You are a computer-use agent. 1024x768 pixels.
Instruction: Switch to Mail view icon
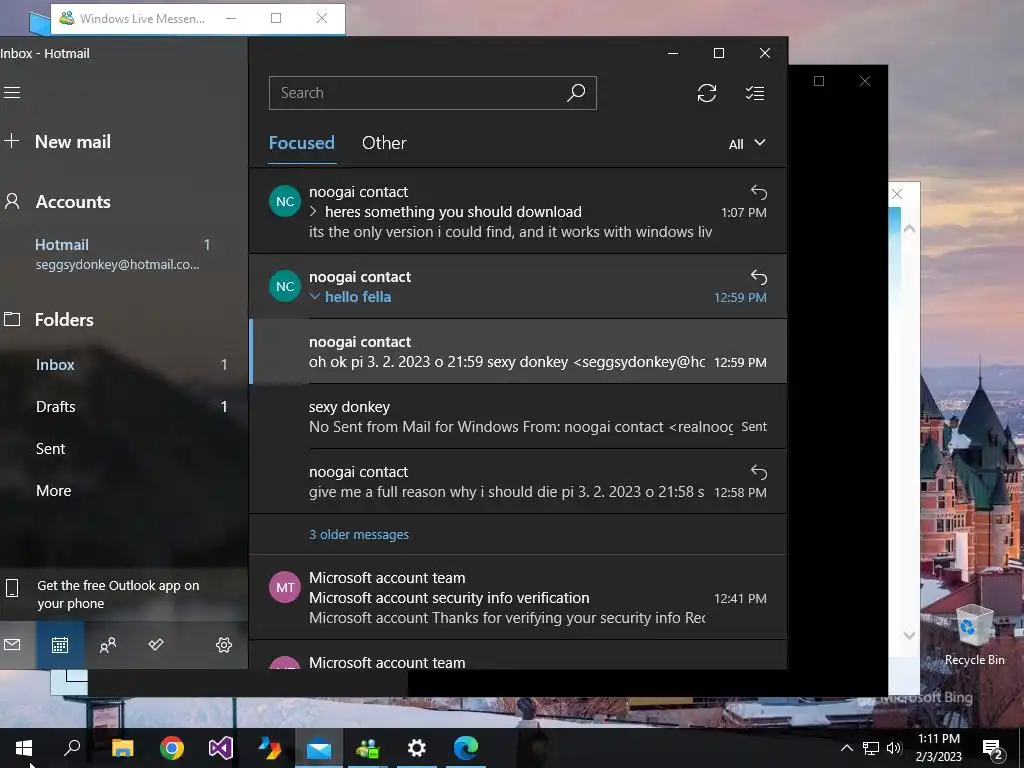coord(12,645)
